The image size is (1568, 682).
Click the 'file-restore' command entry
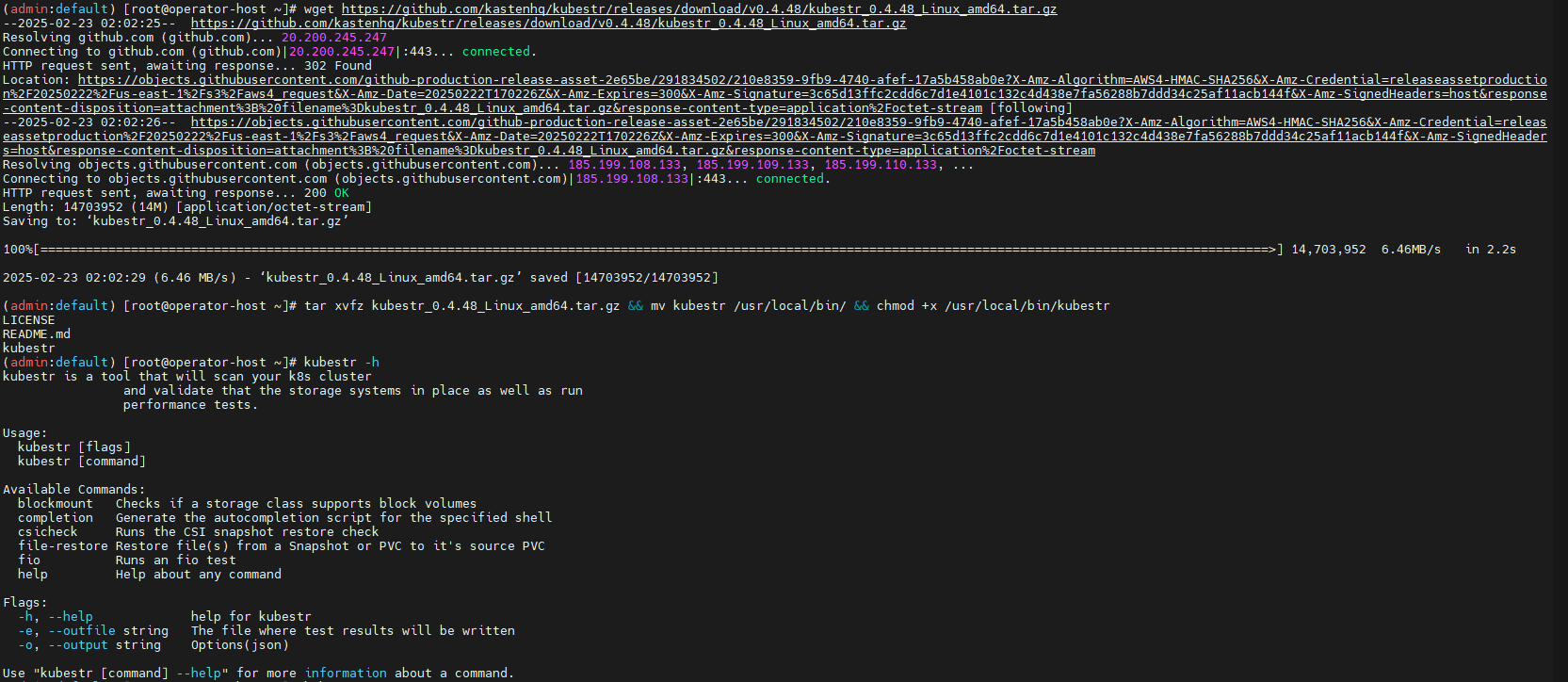pos(63,546)
